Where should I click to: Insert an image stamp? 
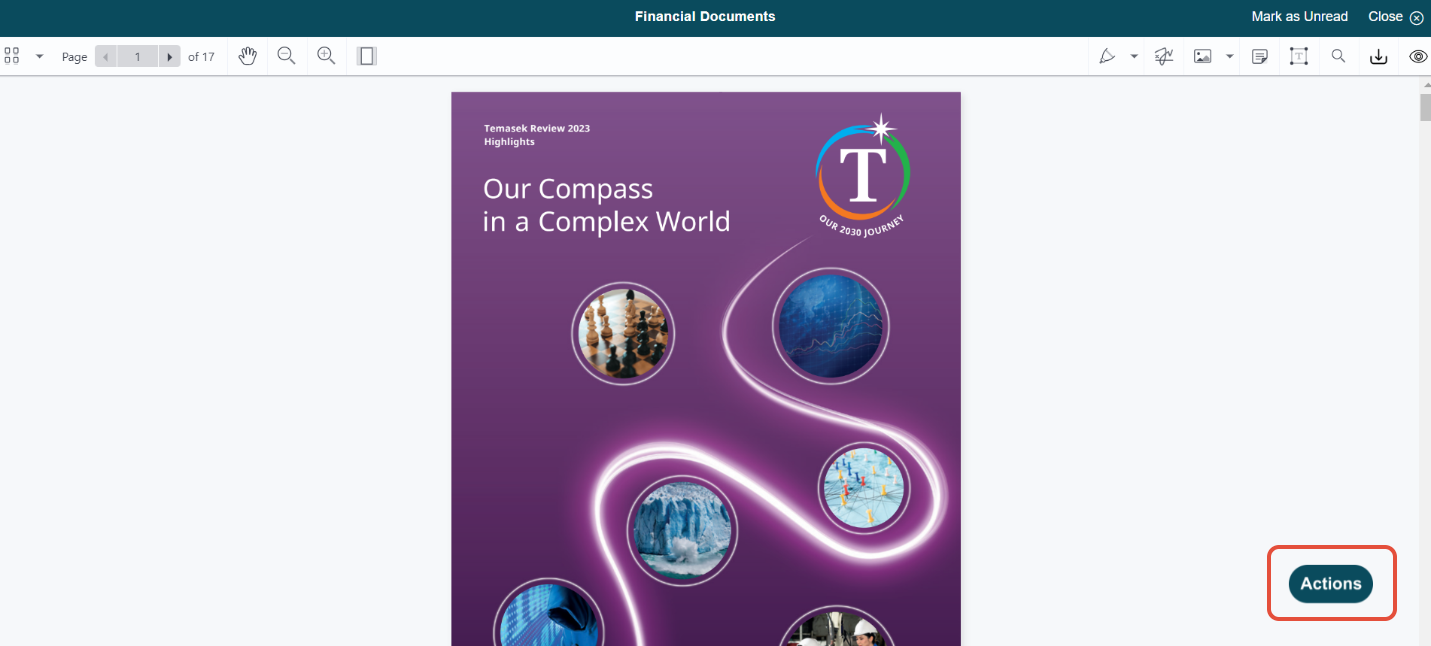(1203, 56)
